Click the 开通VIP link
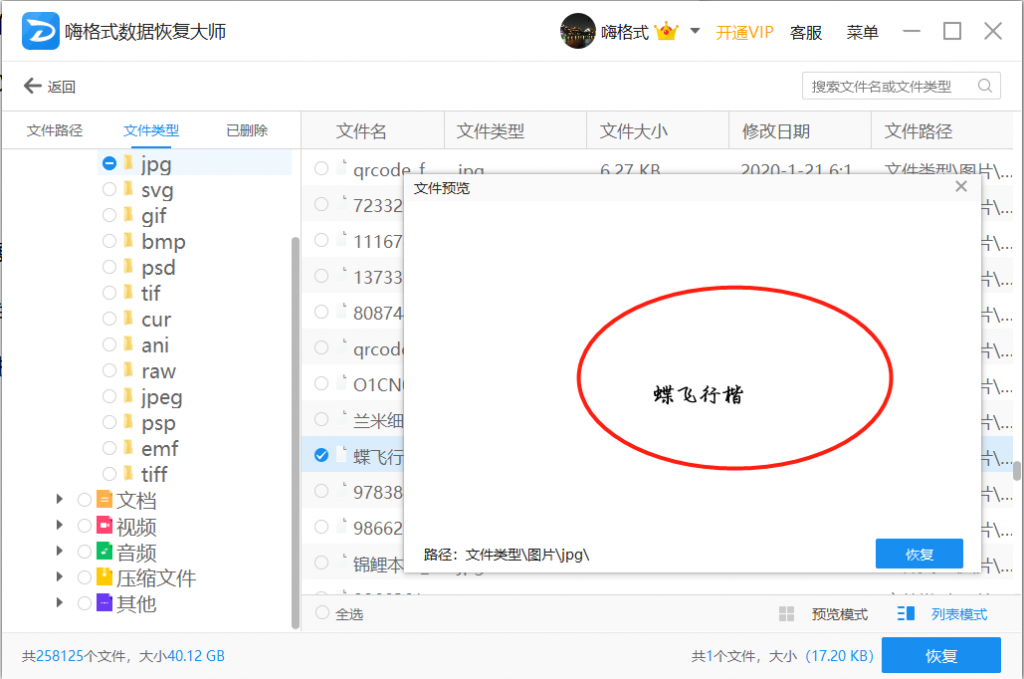The height and width of the screenshot is (679, 1024). tap(744, 32)
